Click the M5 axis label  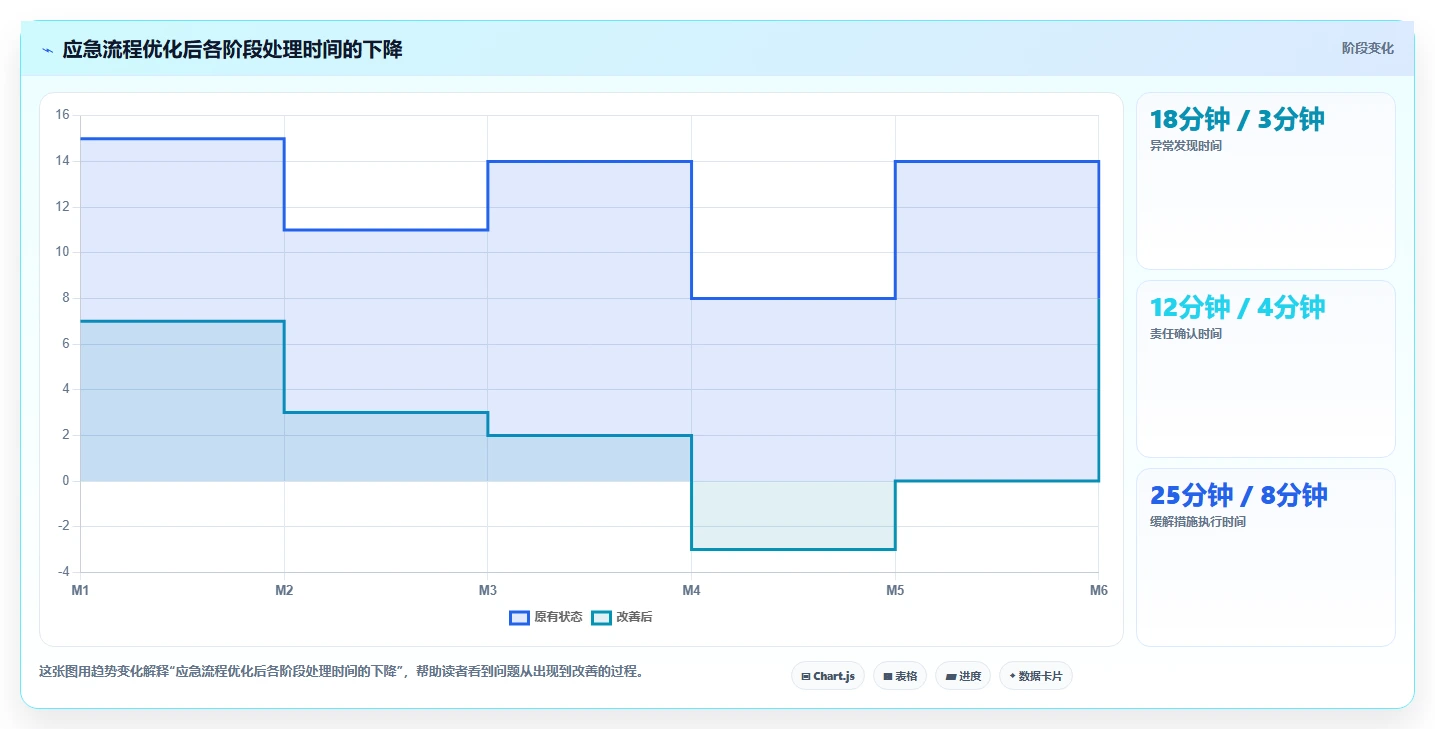[895, 591]
